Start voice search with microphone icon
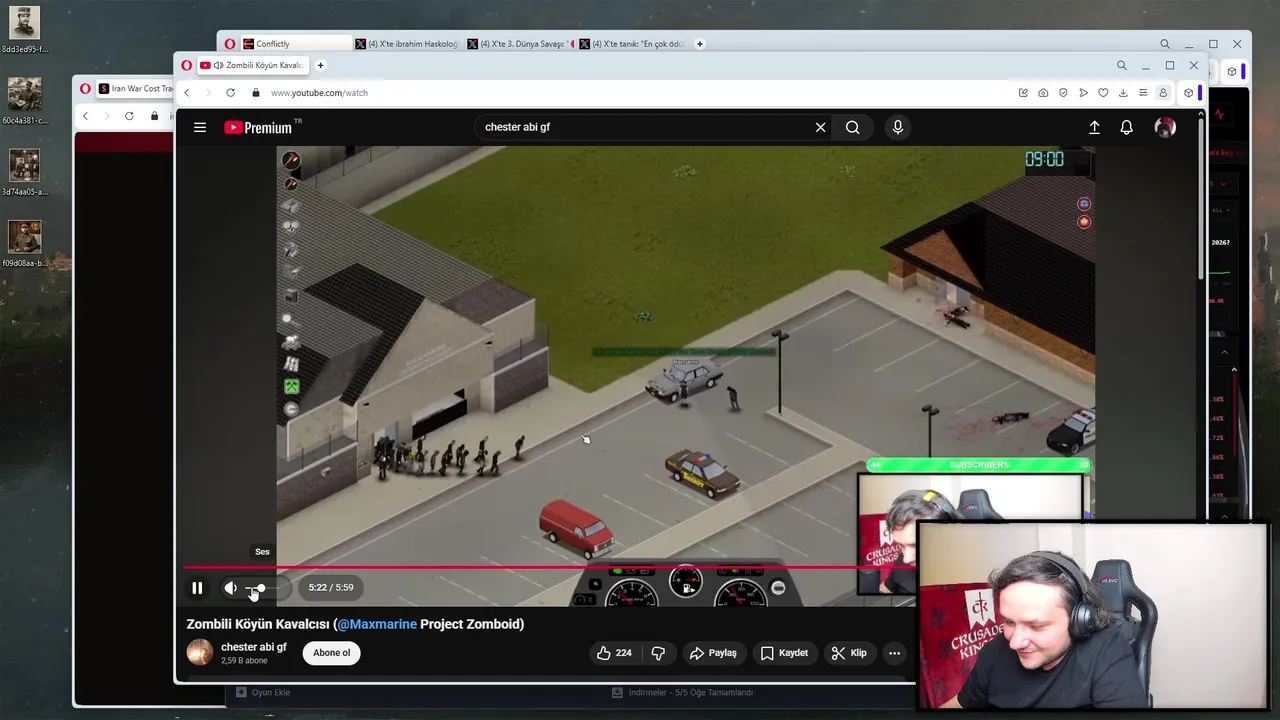Screen dimensions: 1280x720 click(x=897, y=127)
